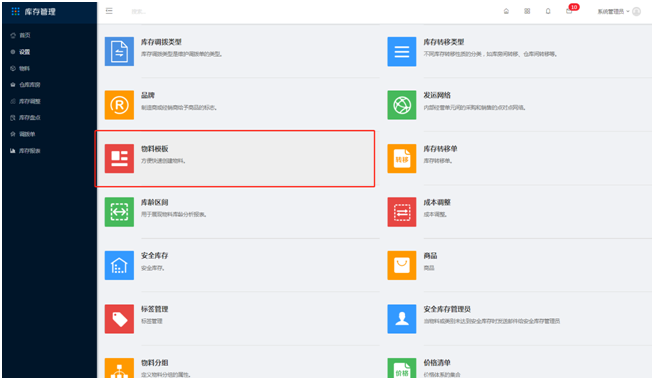
Task: Open the 品牌 title link
Action: click(148, 96)
